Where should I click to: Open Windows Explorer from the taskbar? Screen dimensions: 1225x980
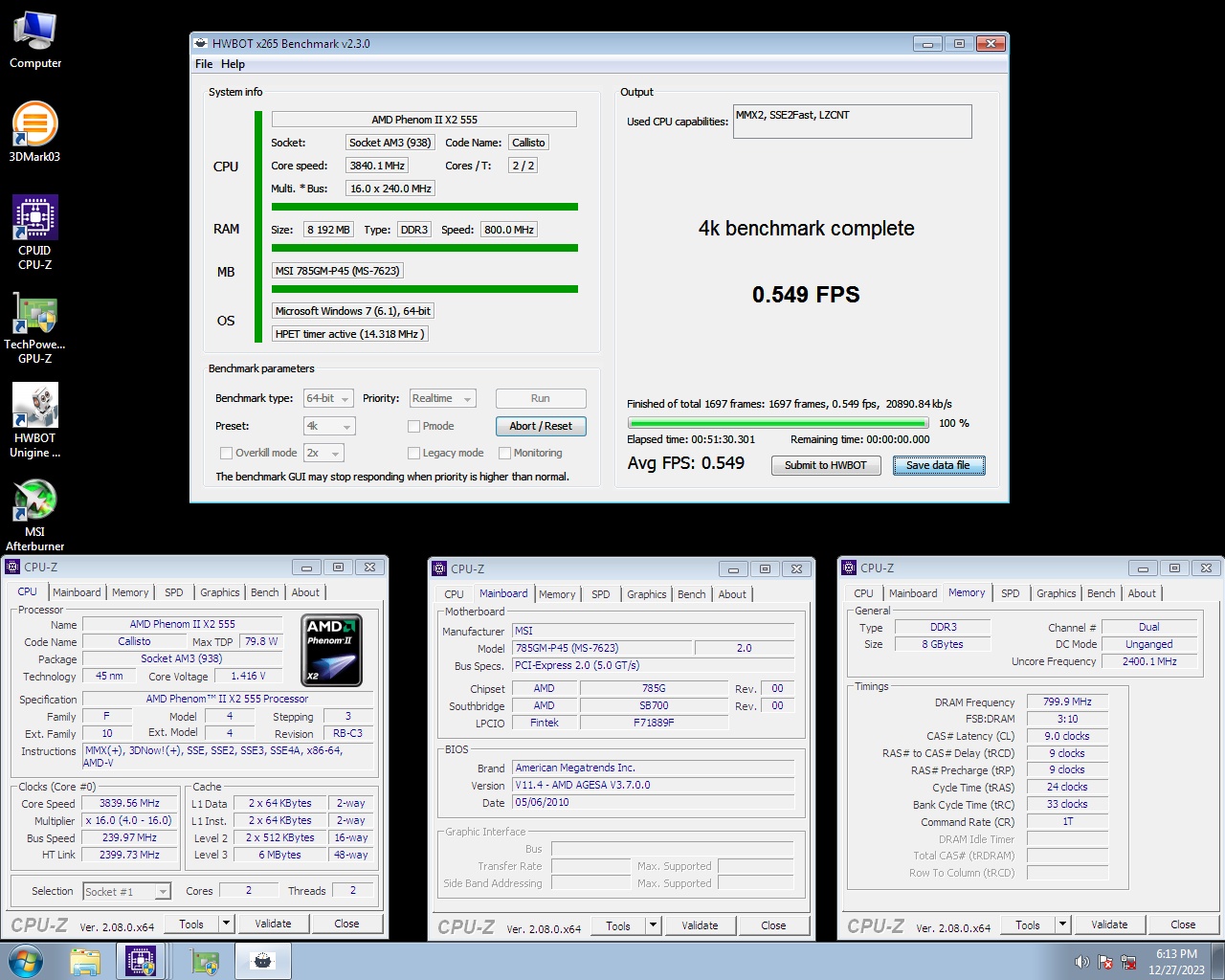pos(85,962)
